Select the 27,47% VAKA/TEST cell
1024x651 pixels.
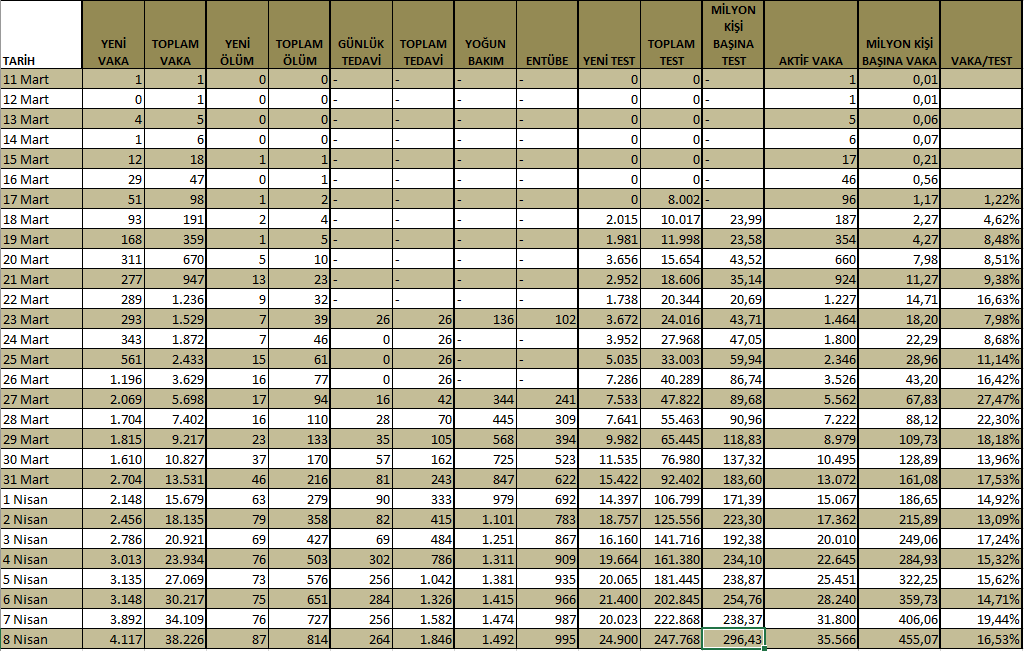[x=981, y=399]
